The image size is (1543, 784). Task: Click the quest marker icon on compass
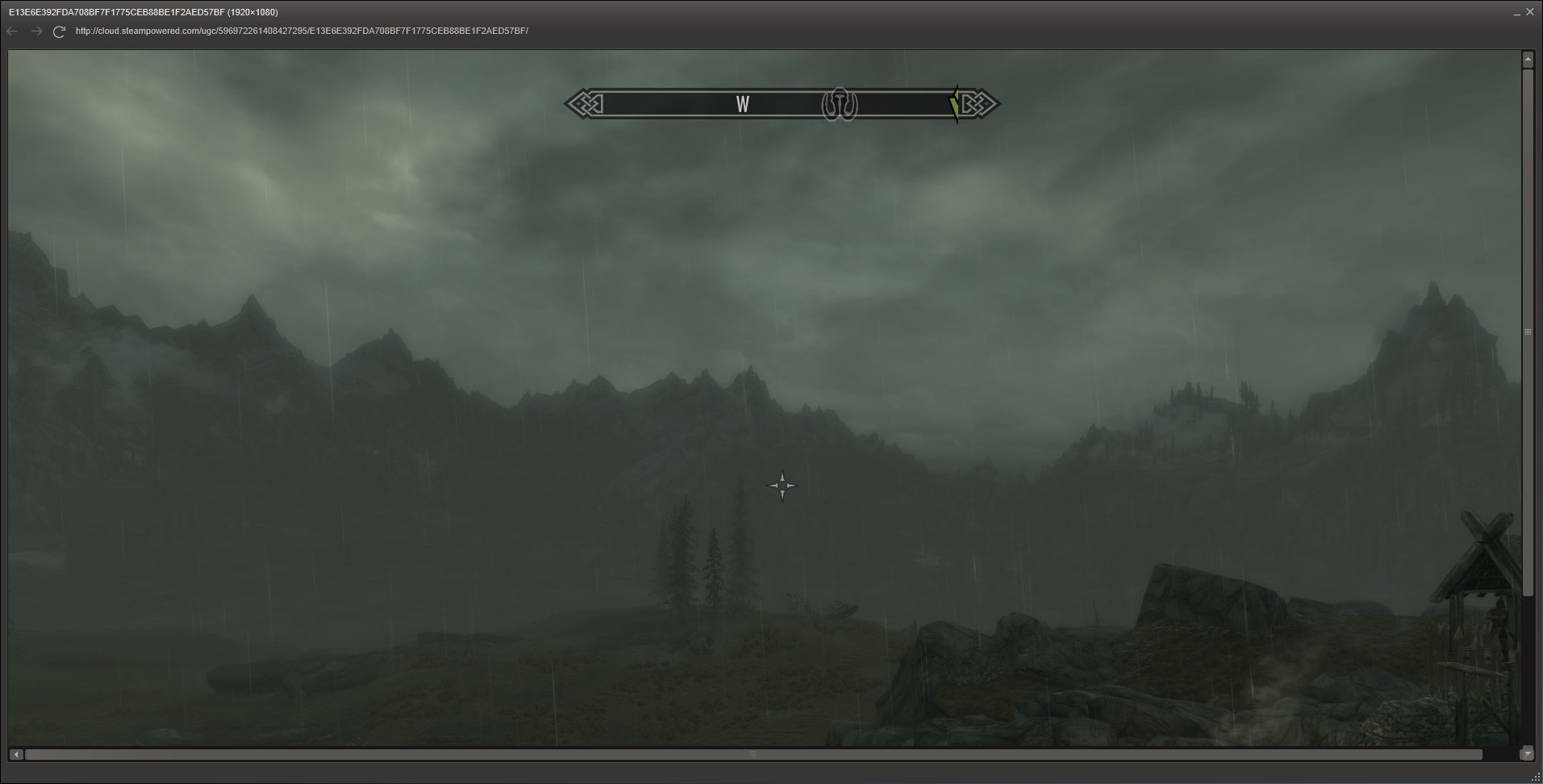(x=839, y=104)
